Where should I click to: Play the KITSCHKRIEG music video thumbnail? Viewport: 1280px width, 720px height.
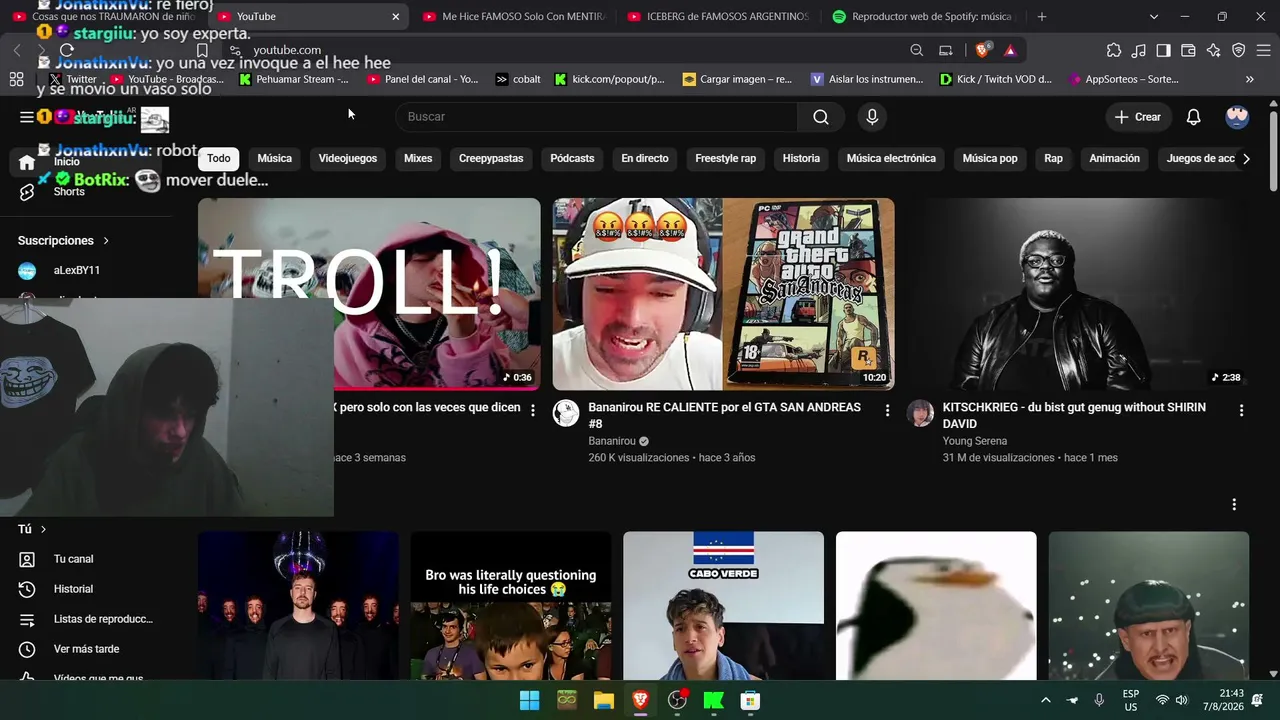pyautogui.click(x=1078, y=294)
